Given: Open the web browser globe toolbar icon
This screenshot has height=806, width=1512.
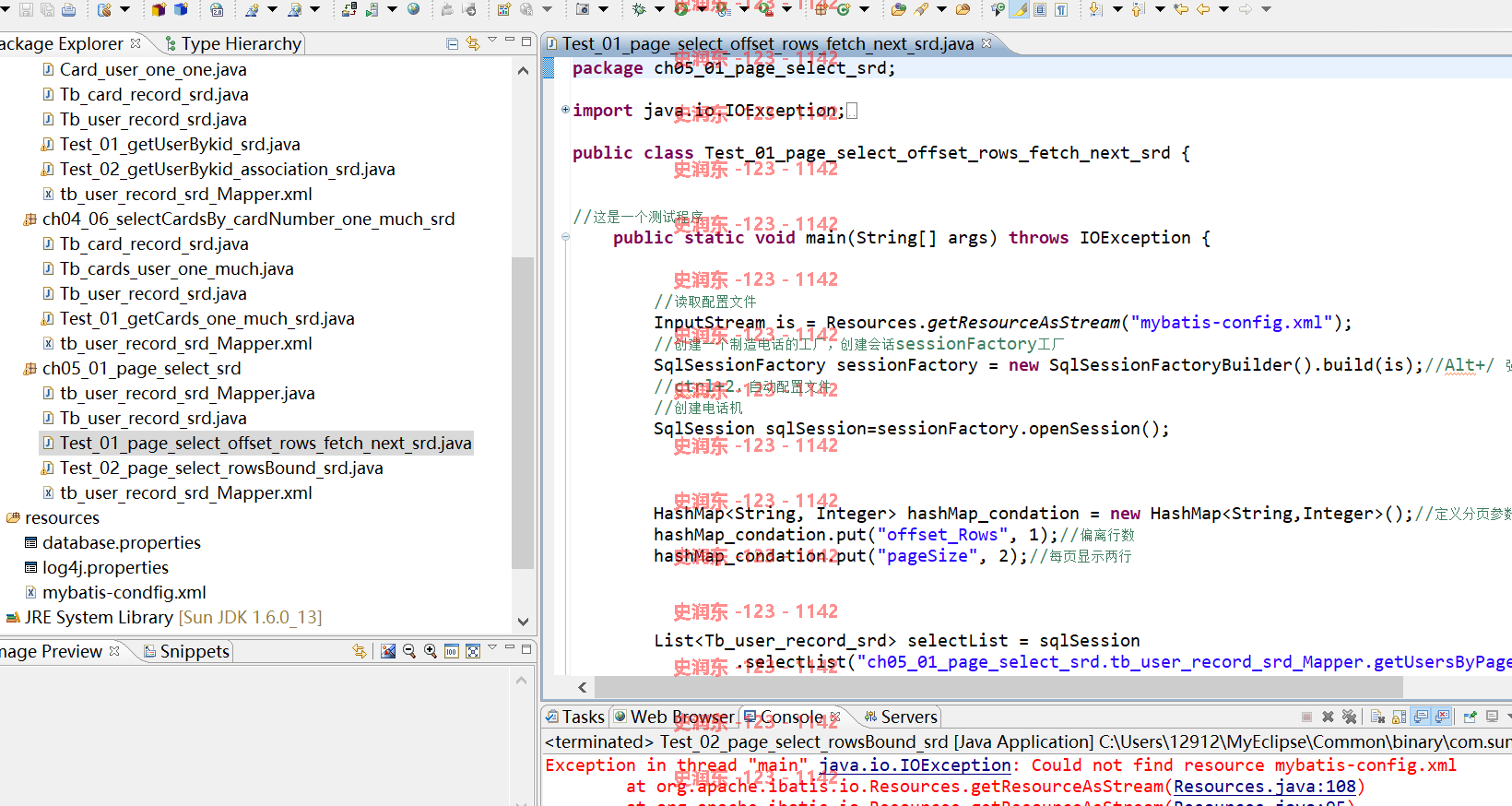Looking at the screenshot, I should click(413, 9).
